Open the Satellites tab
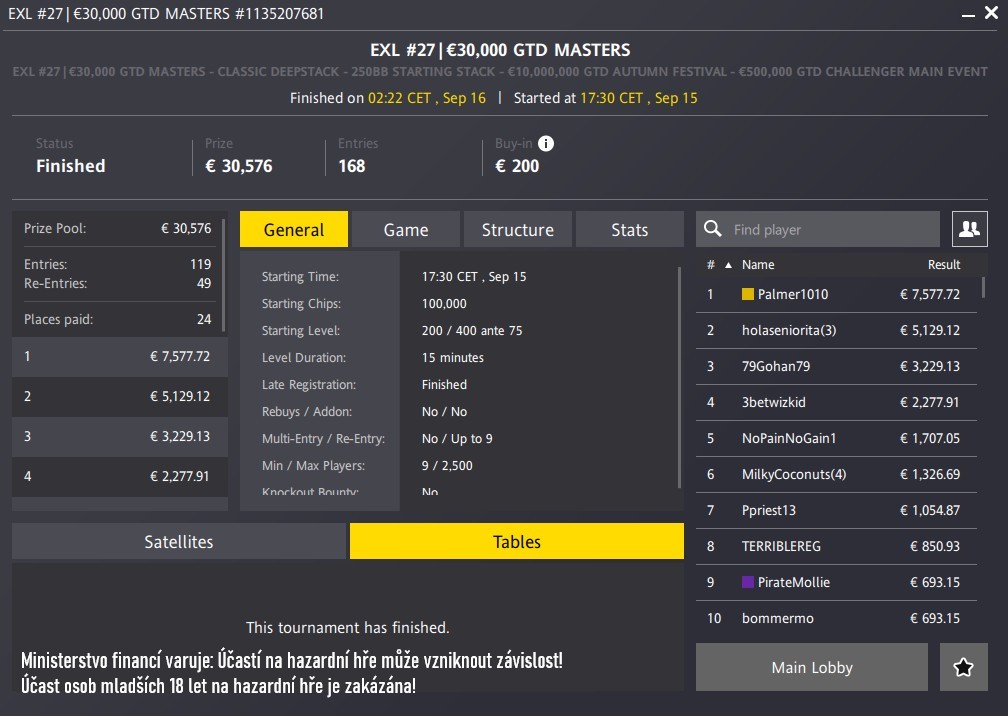This screenshot has height=716, width=1008. [176, 541]
